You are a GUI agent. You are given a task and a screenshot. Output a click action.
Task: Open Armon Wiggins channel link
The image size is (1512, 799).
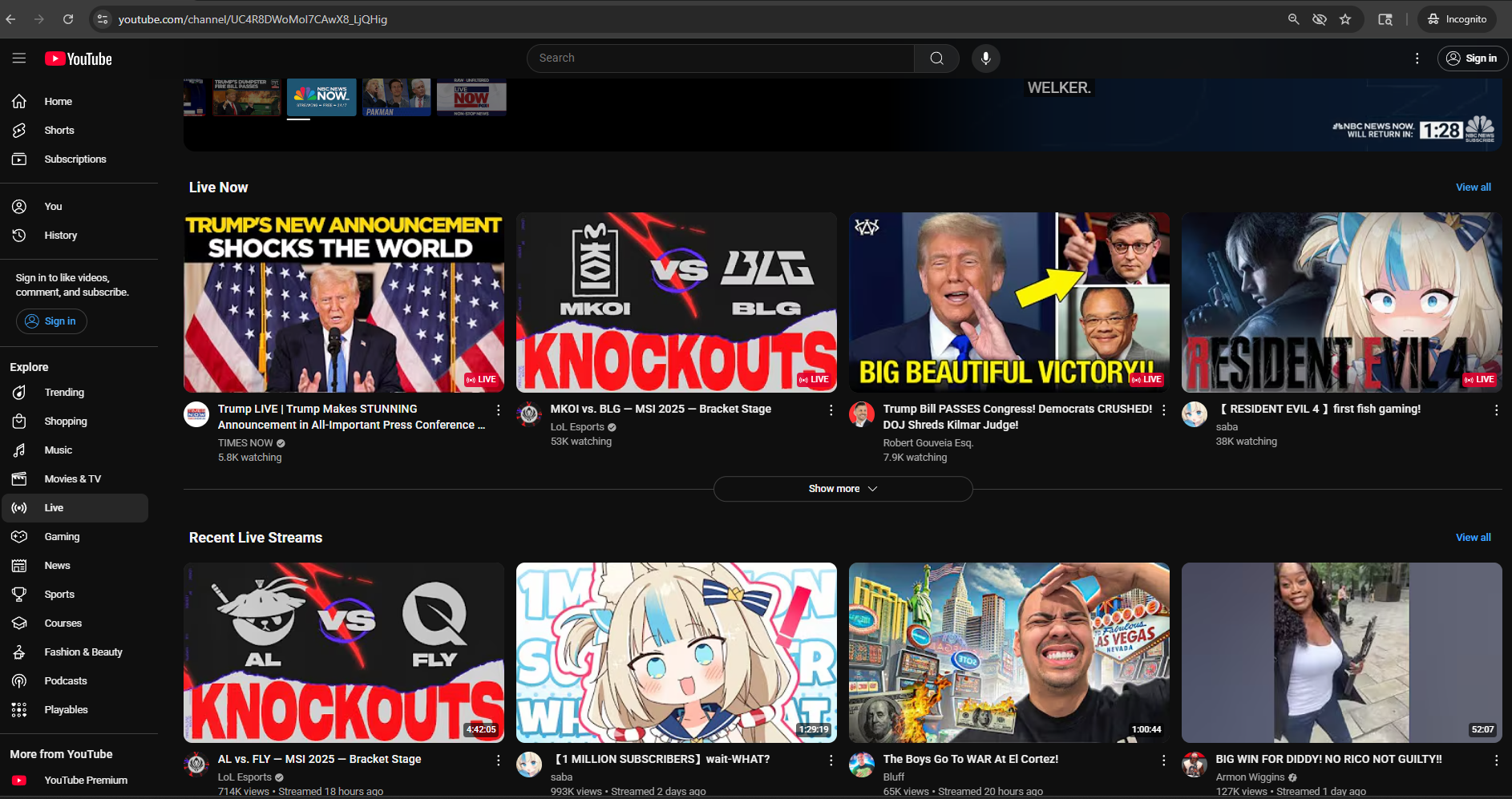tap(1250, 777)
